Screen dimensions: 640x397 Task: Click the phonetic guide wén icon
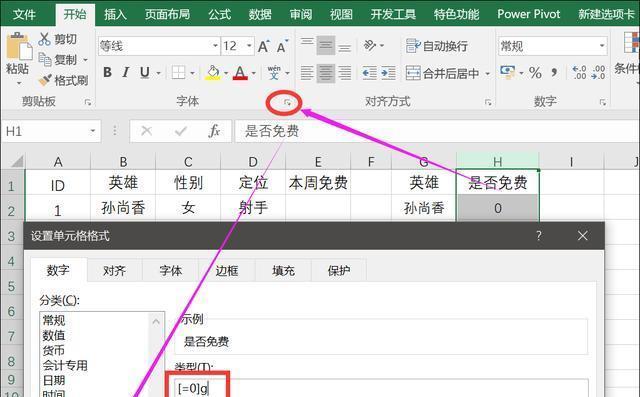[x=274, y=73]
